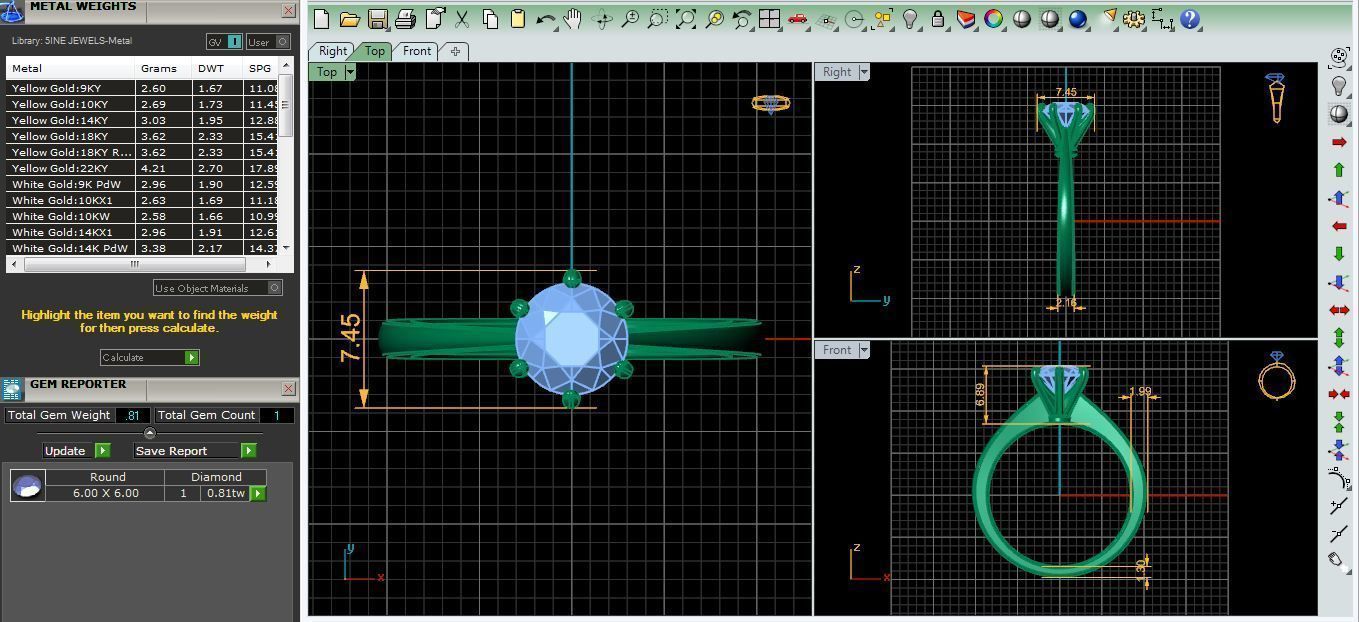Click the Total Gem Weight value field
The height and width of the screenshot is (622, 1359).
(133, 415)
